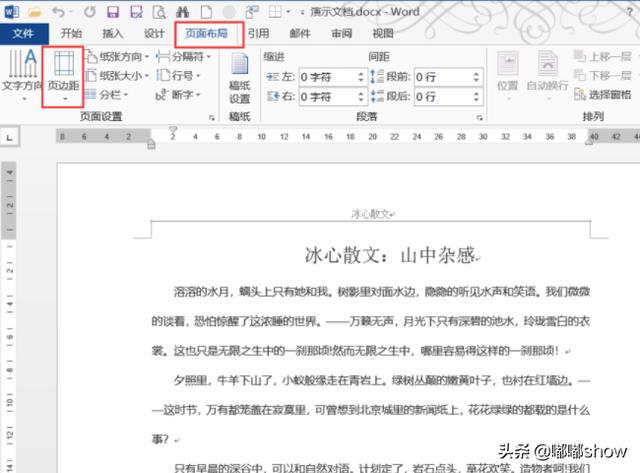Click the Save As disk-with-pencil icon

pyautogui.click(x=136, y=12)
